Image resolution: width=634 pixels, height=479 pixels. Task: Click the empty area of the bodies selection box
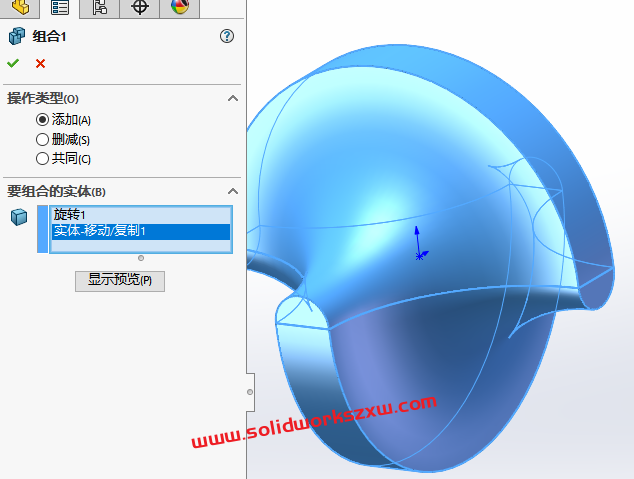pyautogui.click(x=141, y=246)
